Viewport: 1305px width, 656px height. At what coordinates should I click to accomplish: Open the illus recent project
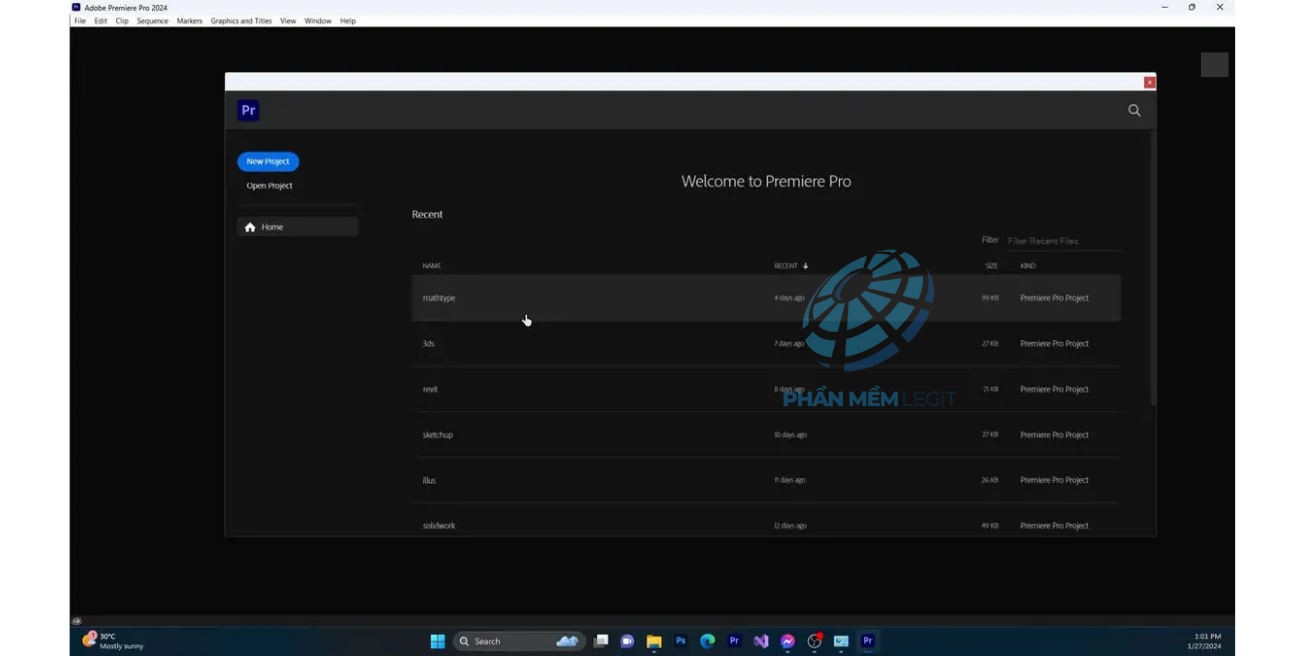coord(766,480)
